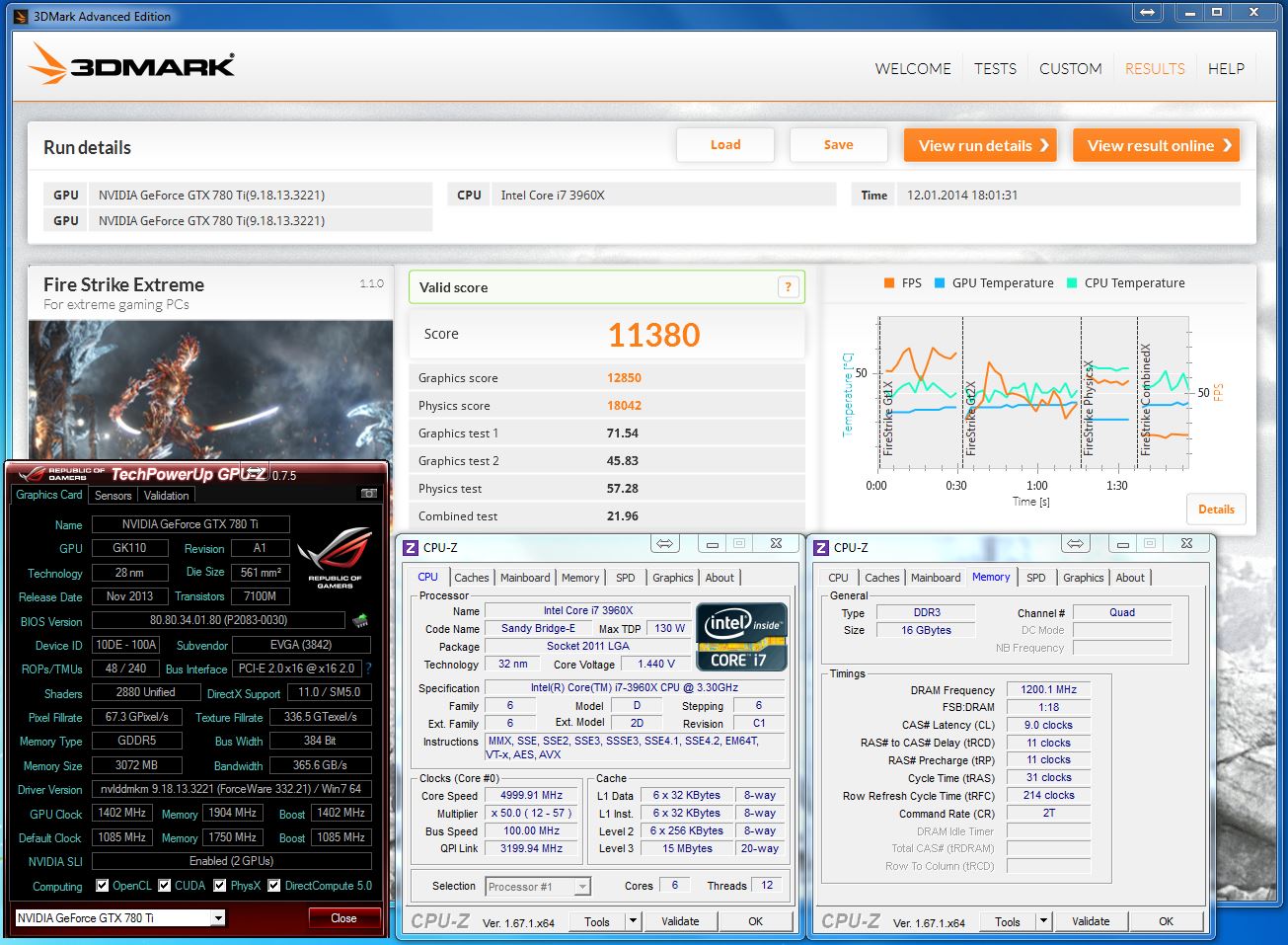Click DRAM Frequency value 1200.1 MHz
Image resolution: width=1288 pixels, height=945 pixels.
pyautogui.click(x=1048, y=690)
